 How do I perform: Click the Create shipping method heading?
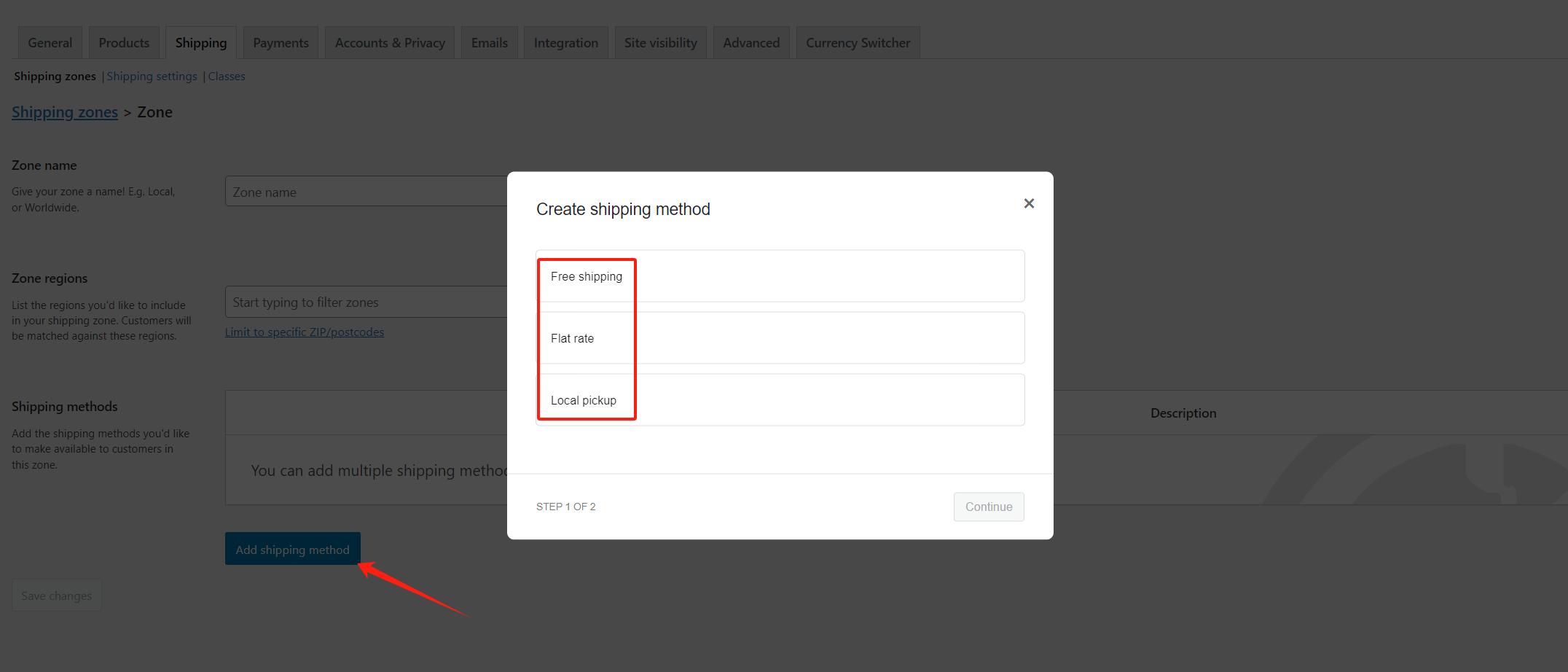[623, 209]
